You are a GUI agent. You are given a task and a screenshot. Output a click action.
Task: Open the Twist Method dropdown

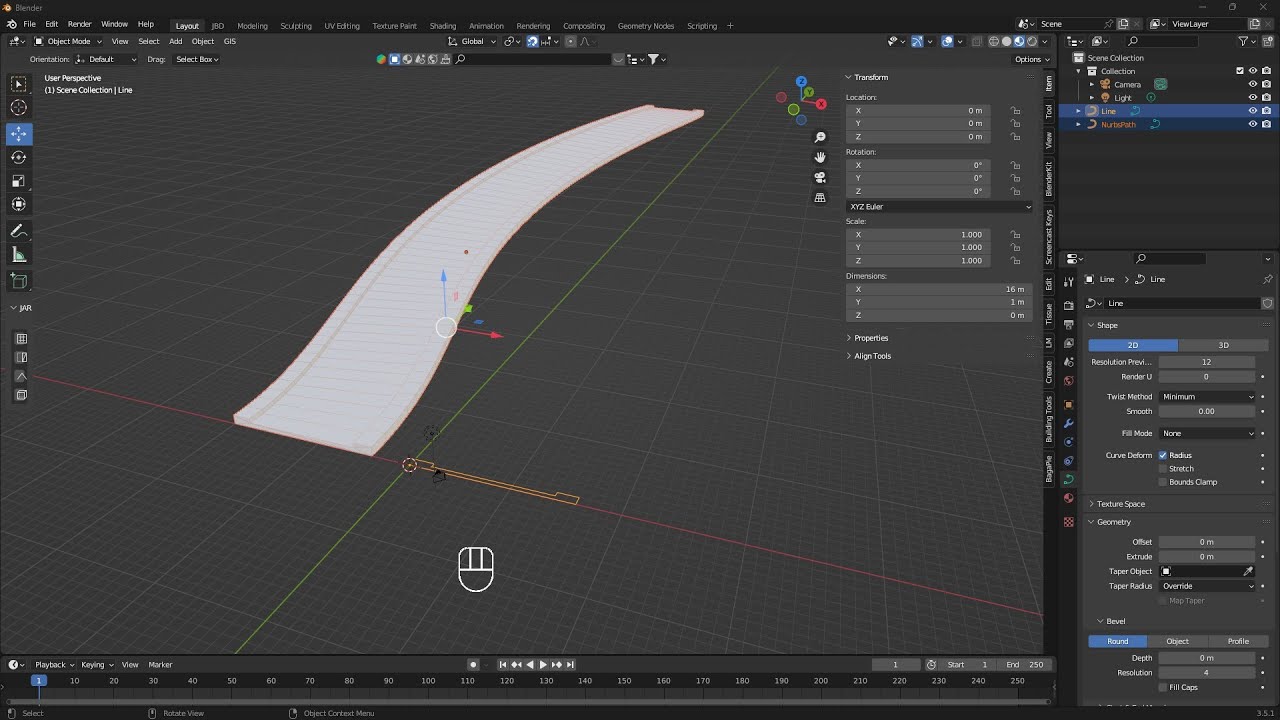1207,397
